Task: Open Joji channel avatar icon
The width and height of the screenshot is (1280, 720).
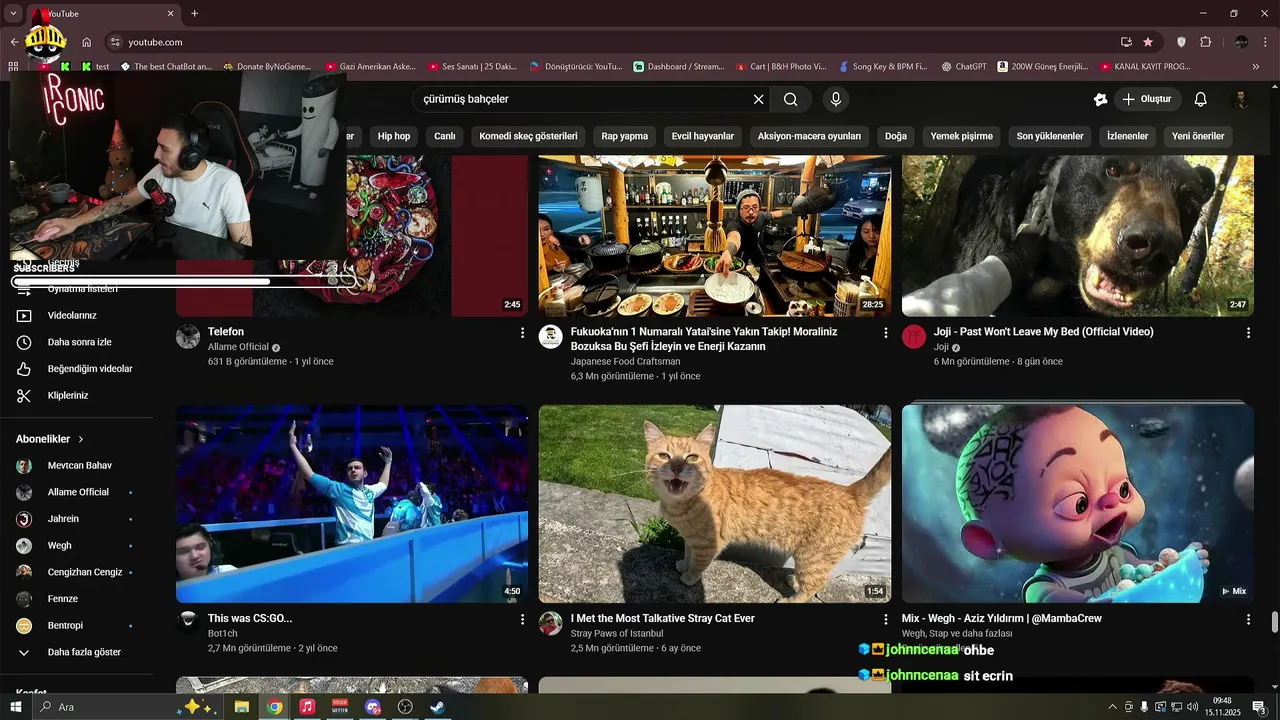Action: click(x=914, y=337)
